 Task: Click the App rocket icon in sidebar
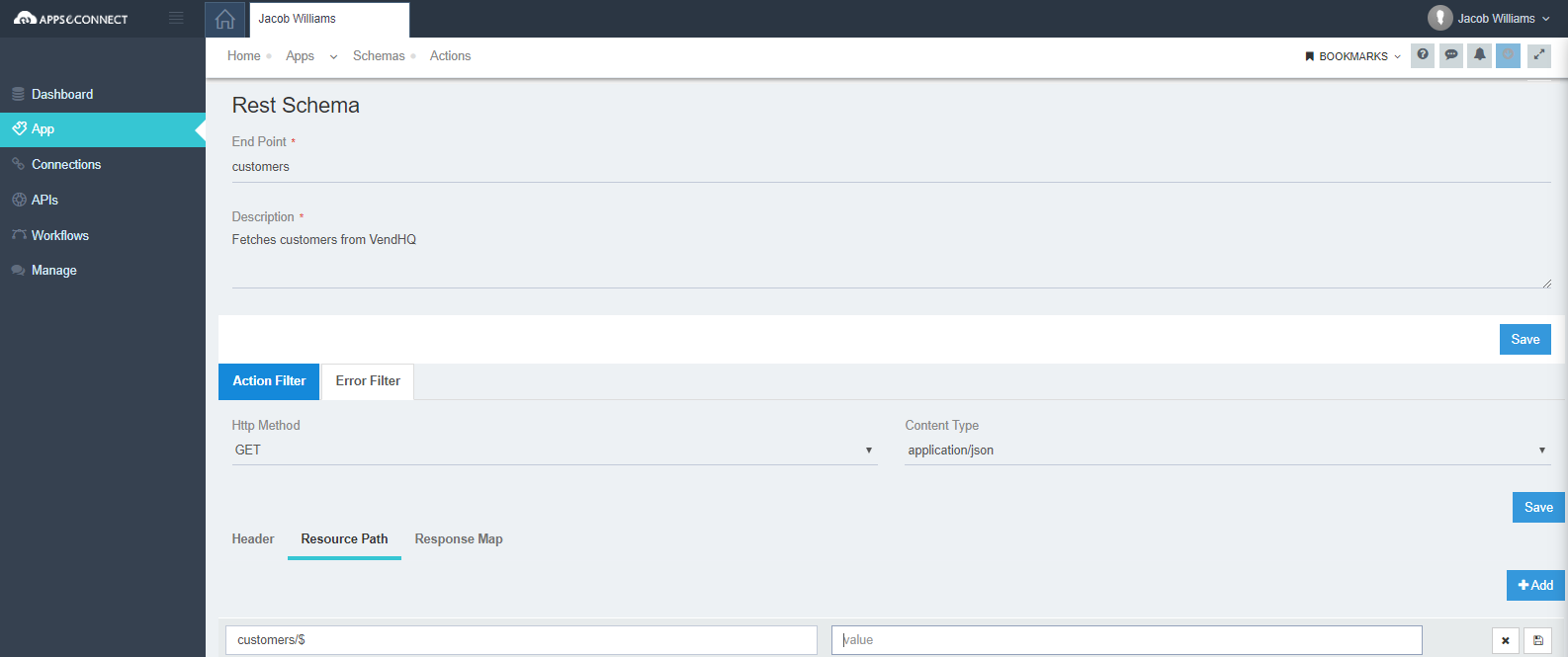point(19,128)
